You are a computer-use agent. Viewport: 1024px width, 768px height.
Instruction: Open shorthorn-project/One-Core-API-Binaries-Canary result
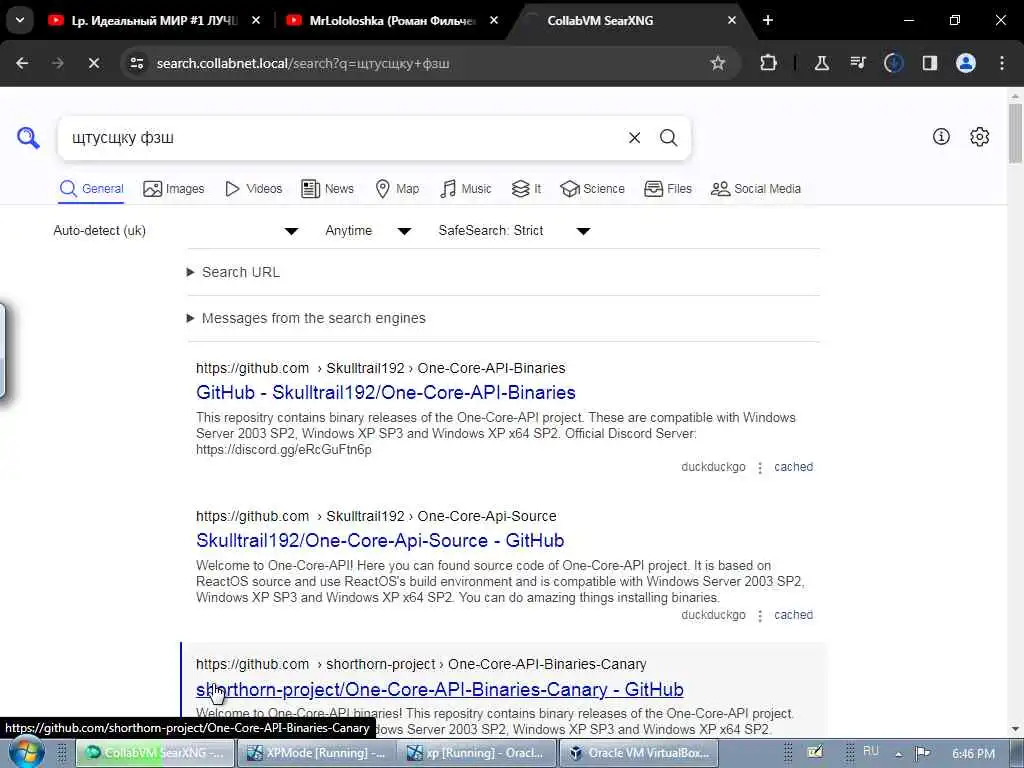tap(440, 690)
